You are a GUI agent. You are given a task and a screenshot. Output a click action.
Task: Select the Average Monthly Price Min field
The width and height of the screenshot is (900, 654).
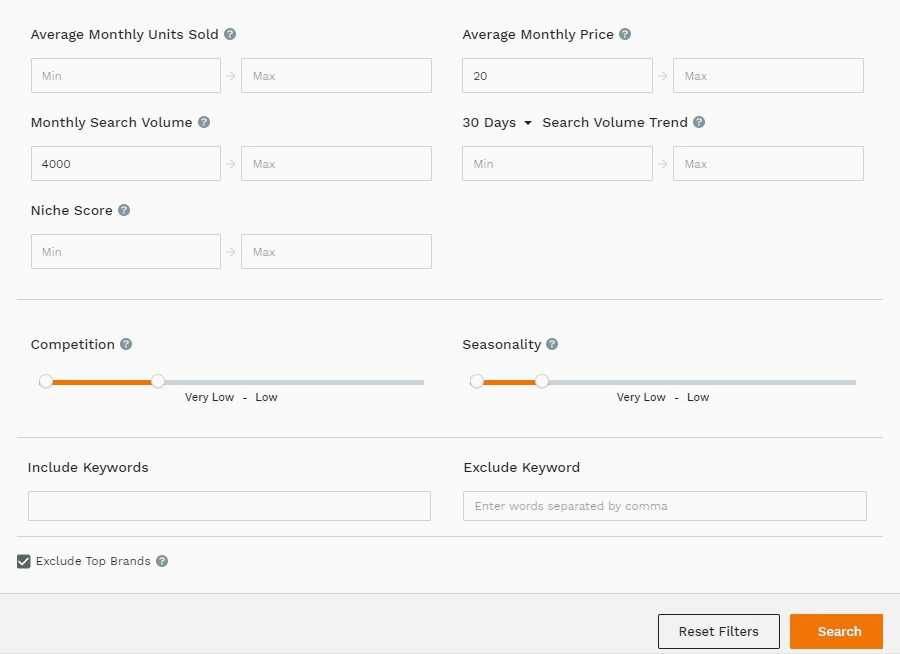[x=557, y=76]
